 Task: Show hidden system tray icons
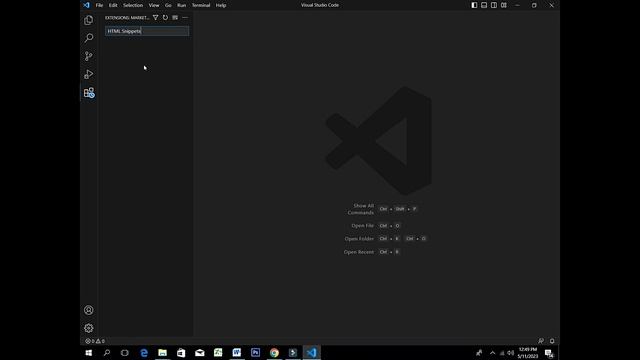coord(492,353)
